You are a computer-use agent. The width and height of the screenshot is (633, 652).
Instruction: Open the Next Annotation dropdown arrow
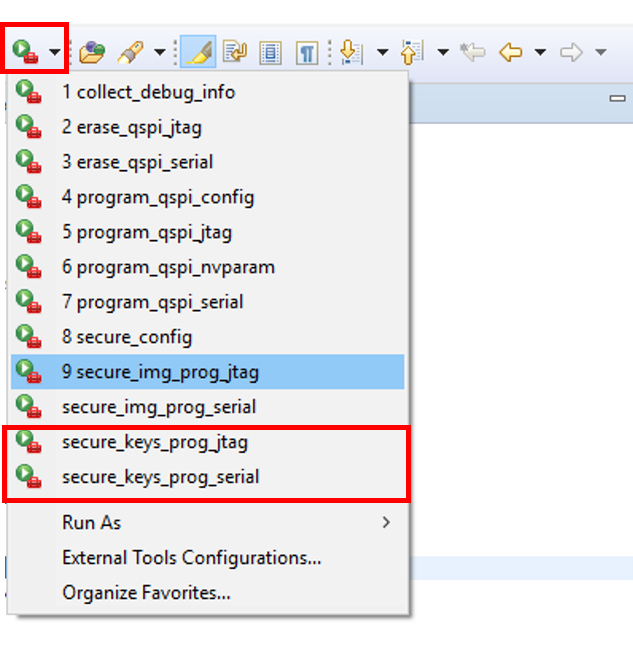point(383,52)
